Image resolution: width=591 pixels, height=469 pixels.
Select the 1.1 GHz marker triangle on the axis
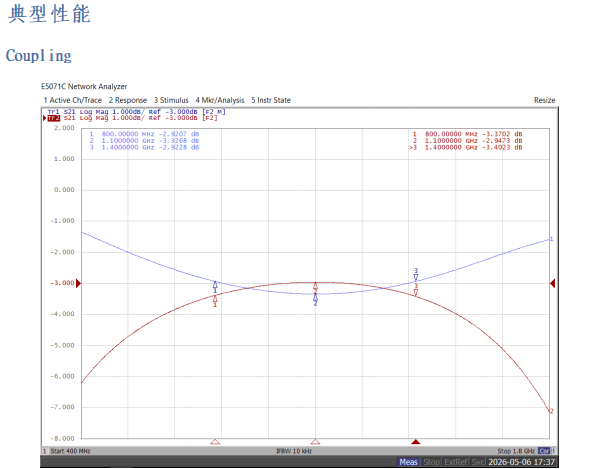tap(315, 441)
